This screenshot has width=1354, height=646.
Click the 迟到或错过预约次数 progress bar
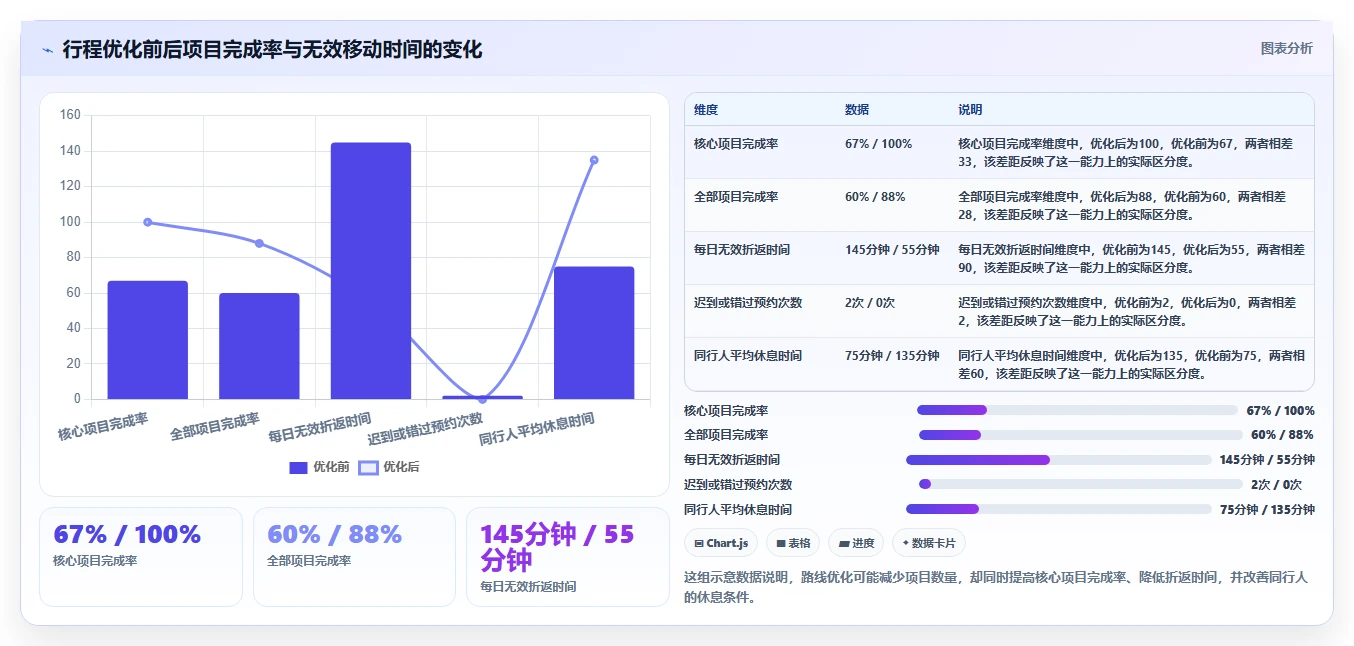1080,484
